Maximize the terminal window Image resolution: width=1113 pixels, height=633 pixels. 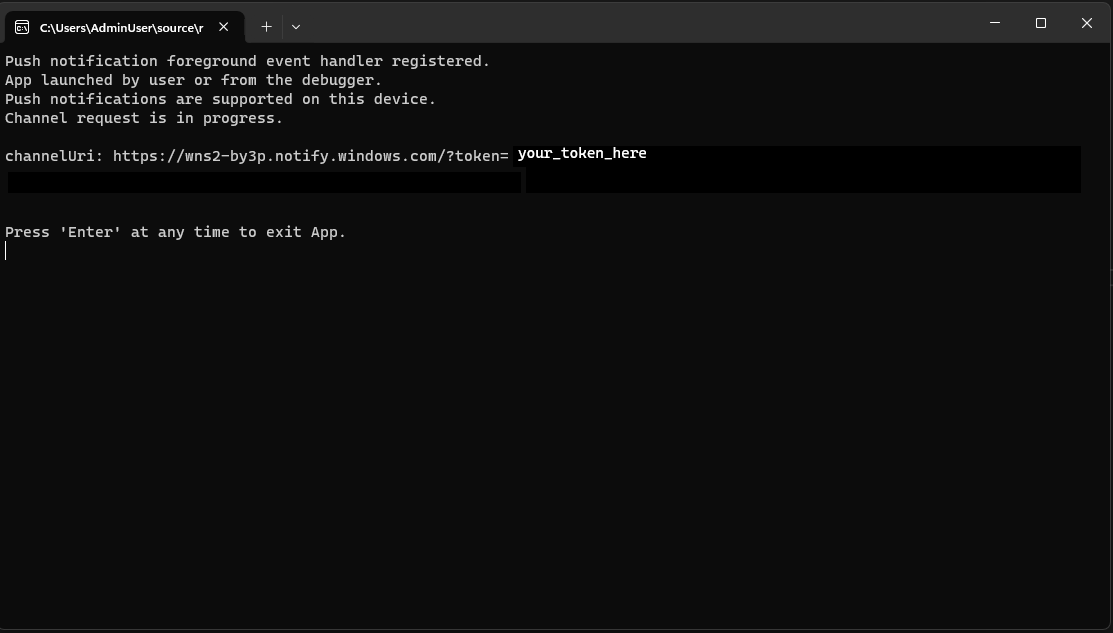tap(1041, 23)
